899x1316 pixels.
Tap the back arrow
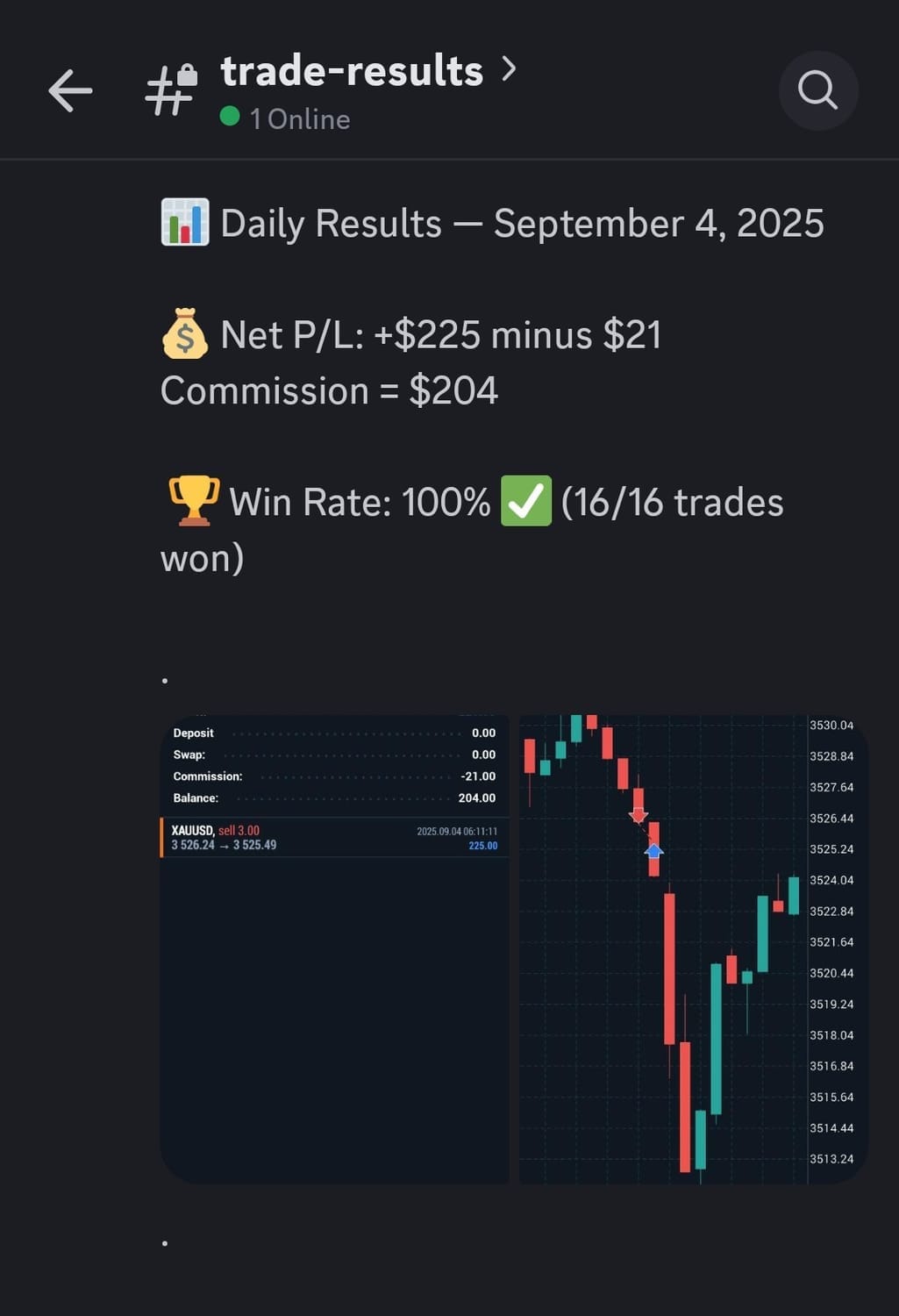pyautogui.click(x=70, y=90)
